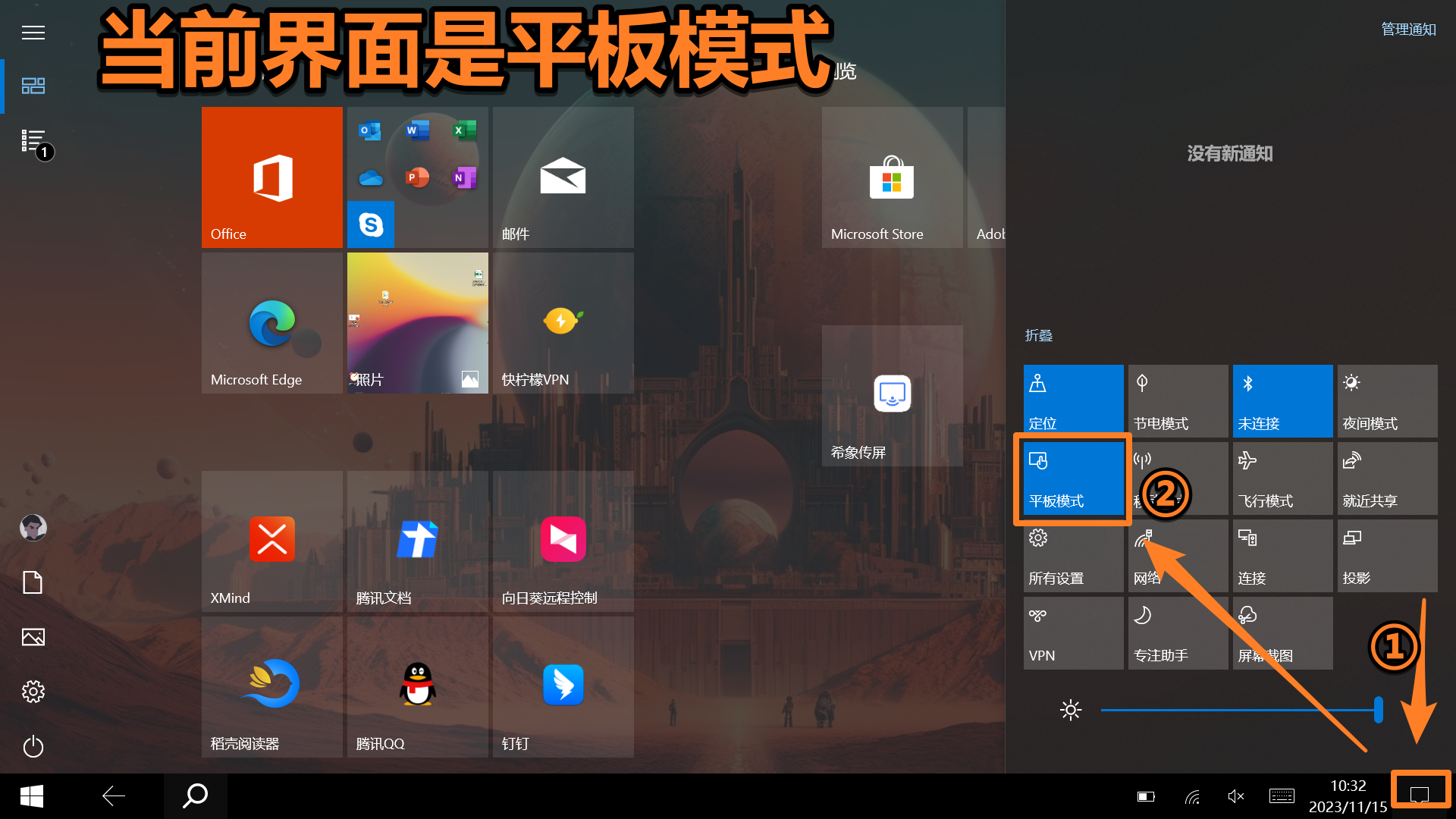The height and width of the screenshot is (819, 1456).
Task: Close the action center via taskbar icon
Action: point(1420,795)
